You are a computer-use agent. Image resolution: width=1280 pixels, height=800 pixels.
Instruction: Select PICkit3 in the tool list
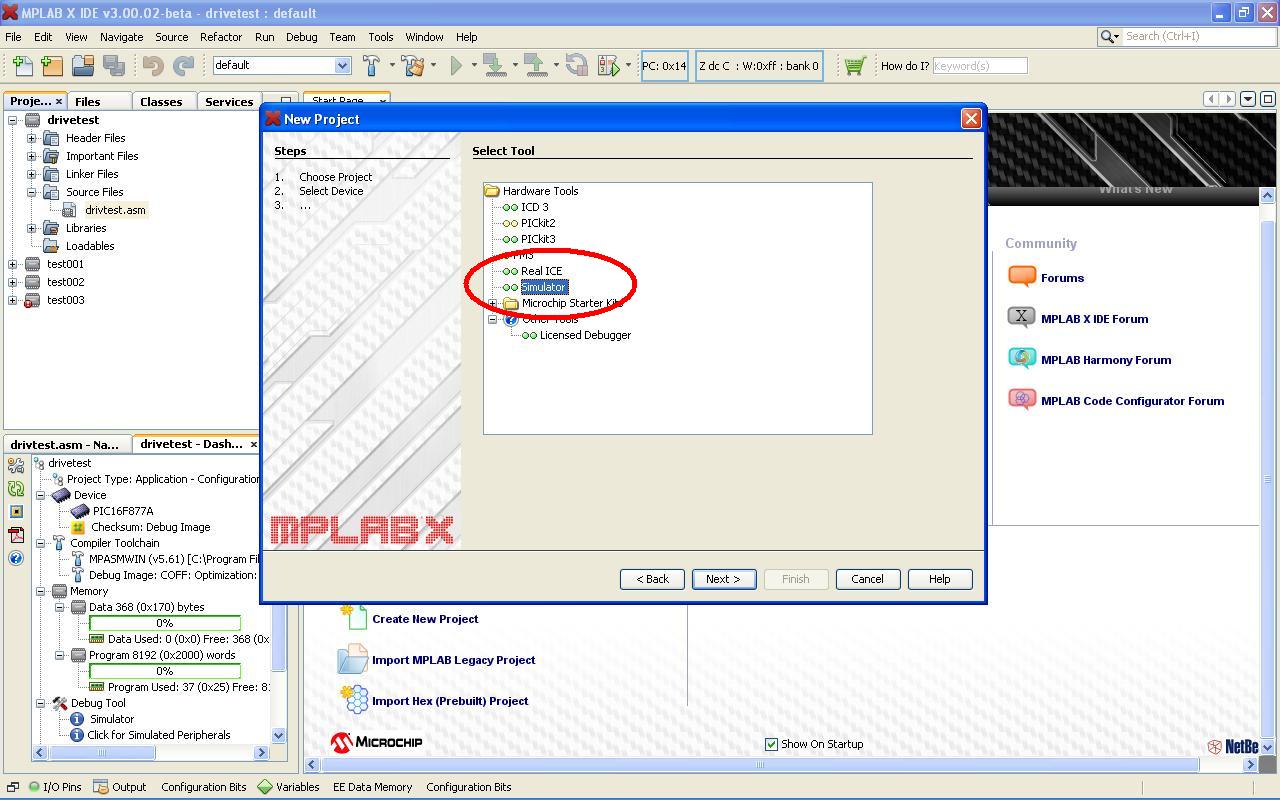pos(538,239)
